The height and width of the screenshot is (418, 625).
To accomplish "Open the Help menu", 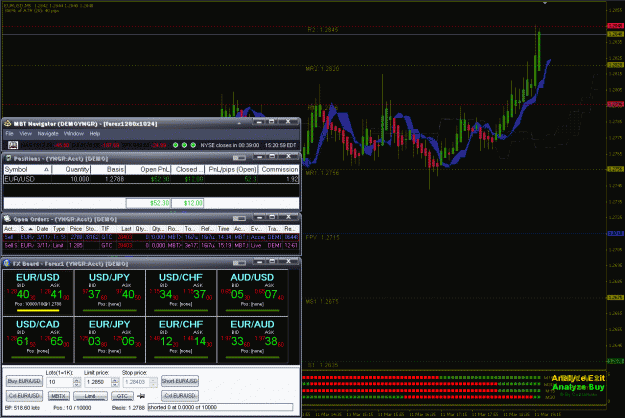I will 94,133.
